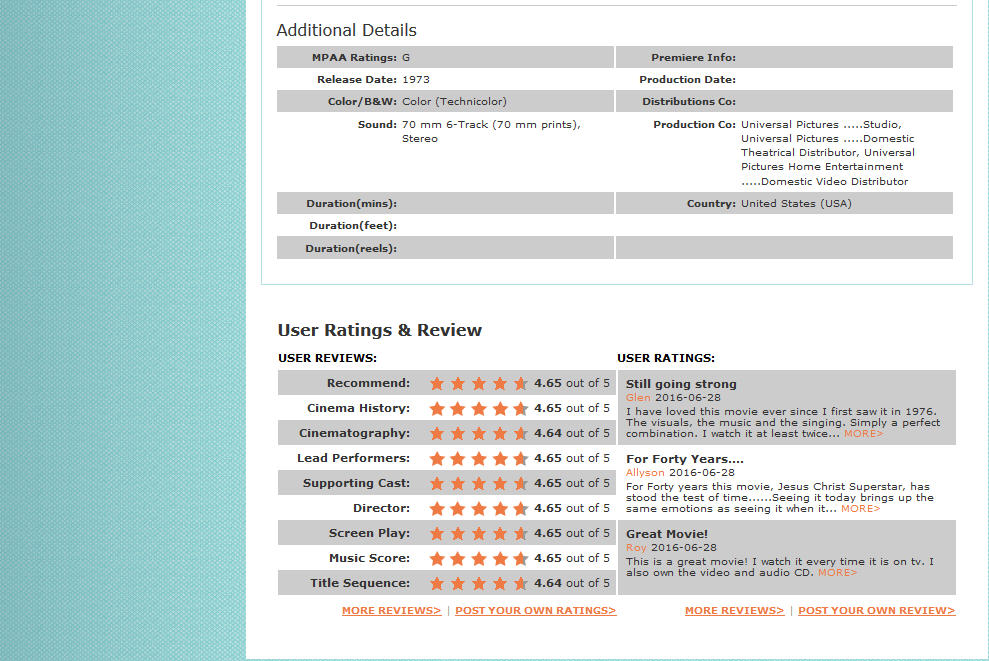The height and width of the screenshot is (661, 989).
Task: Open MORE REVIEWS link below the star ratings
Action: pyautogui.click(x=391, y=610)
